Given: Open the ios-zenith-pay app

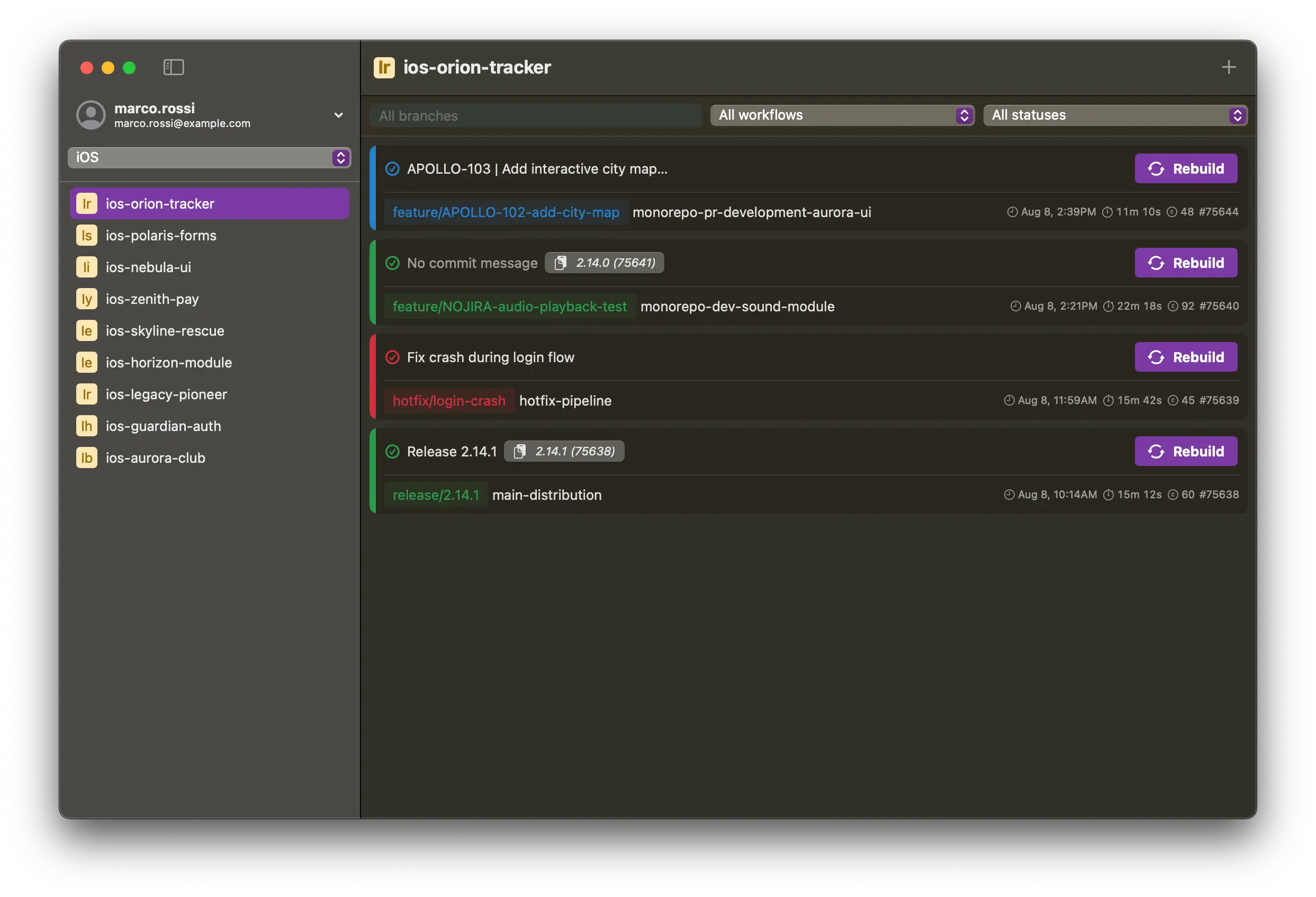Looking at the screenshot, I should pos(209,299).
